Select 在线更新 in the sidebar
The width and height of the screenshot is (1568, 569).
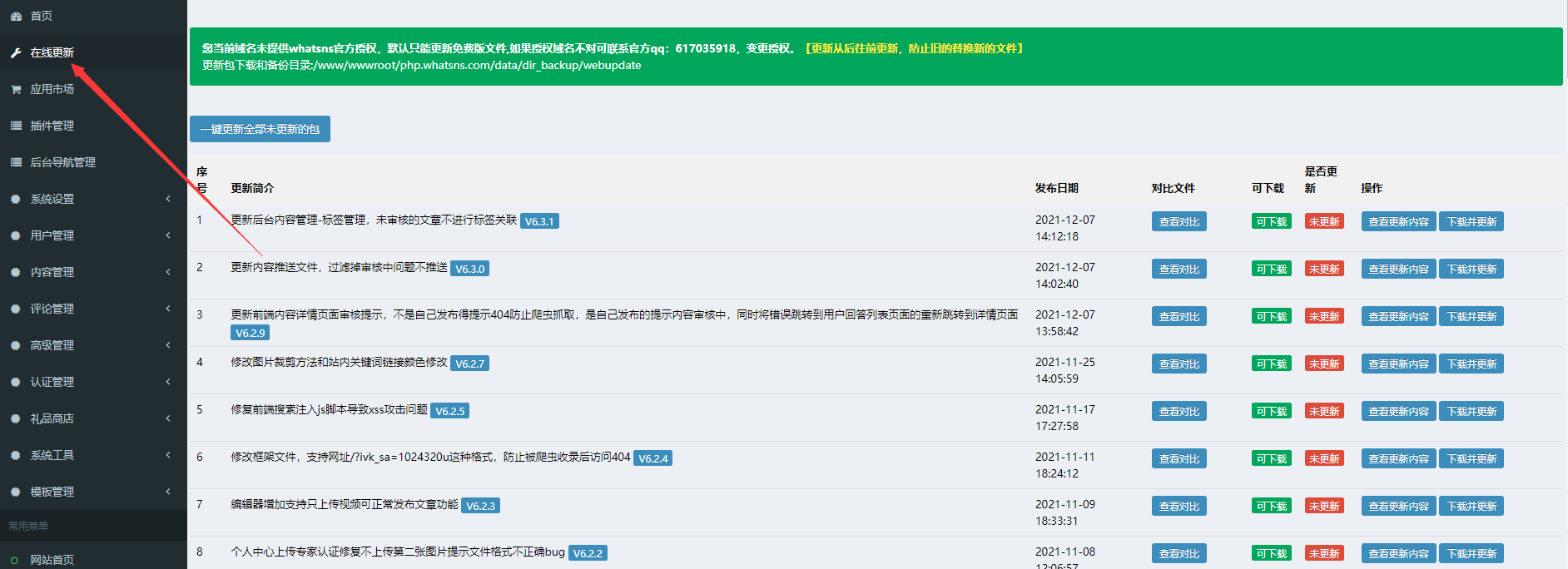93,52
